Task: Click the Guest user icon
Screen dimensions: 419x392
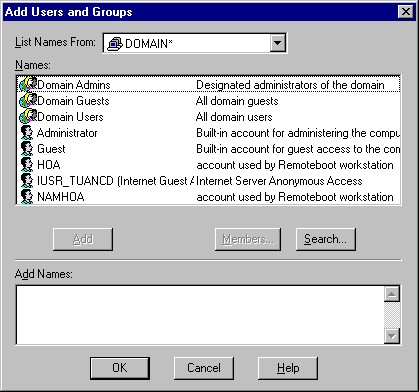Action: [x=27, y=149]
